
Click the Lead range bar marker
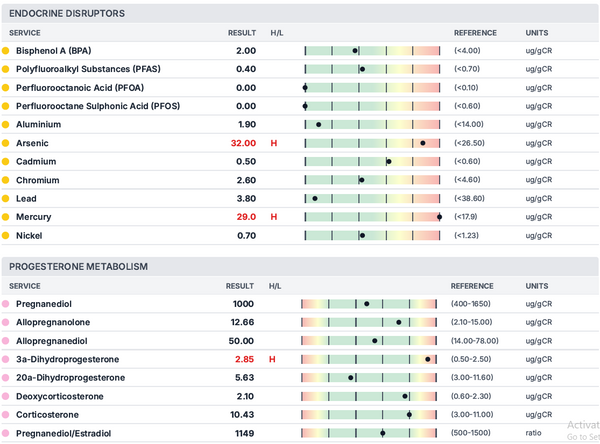[x=315, y=198]
